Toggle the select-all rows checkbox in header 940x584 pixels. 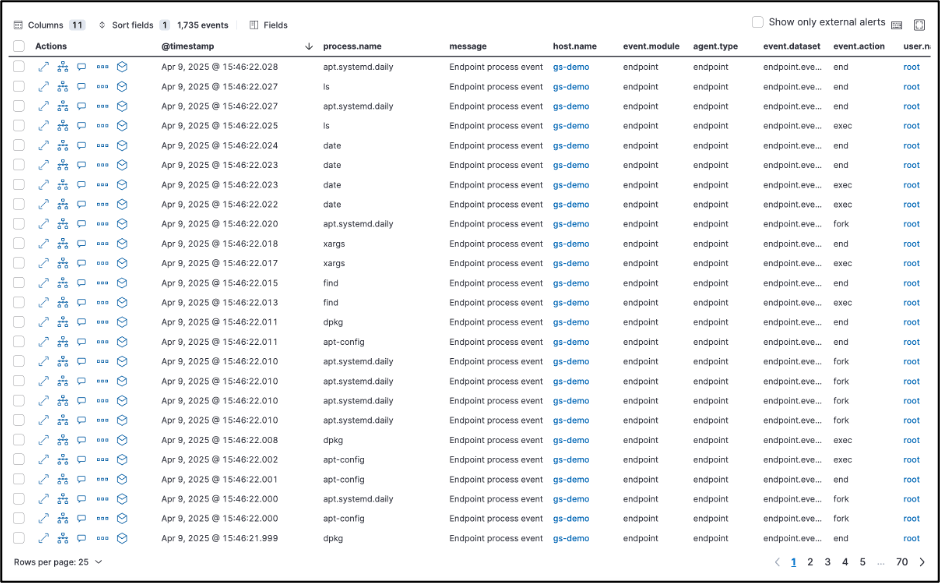click(x=19, y=46)
